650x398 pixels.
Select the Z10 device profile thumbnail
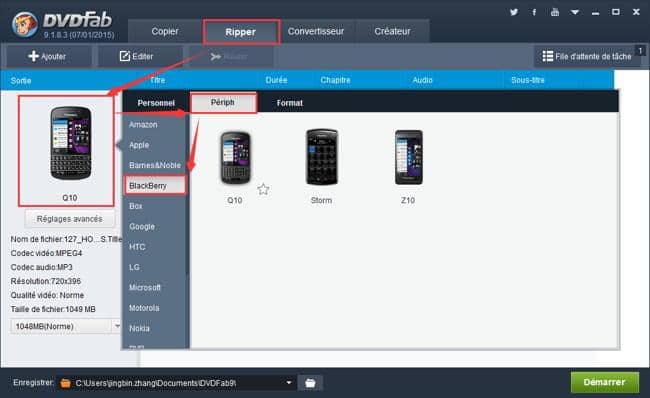click(408, 157)
